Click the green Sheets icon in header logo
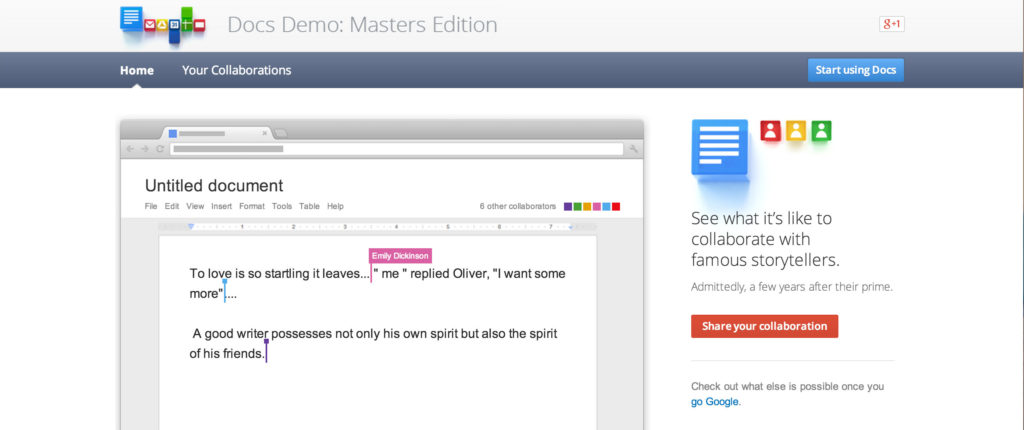 point(187,20)
